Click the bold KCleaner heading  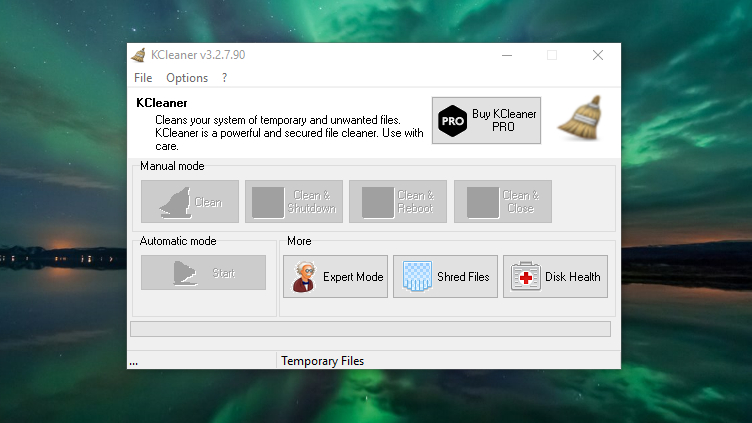pyautogui.click(x=162, y=103)
